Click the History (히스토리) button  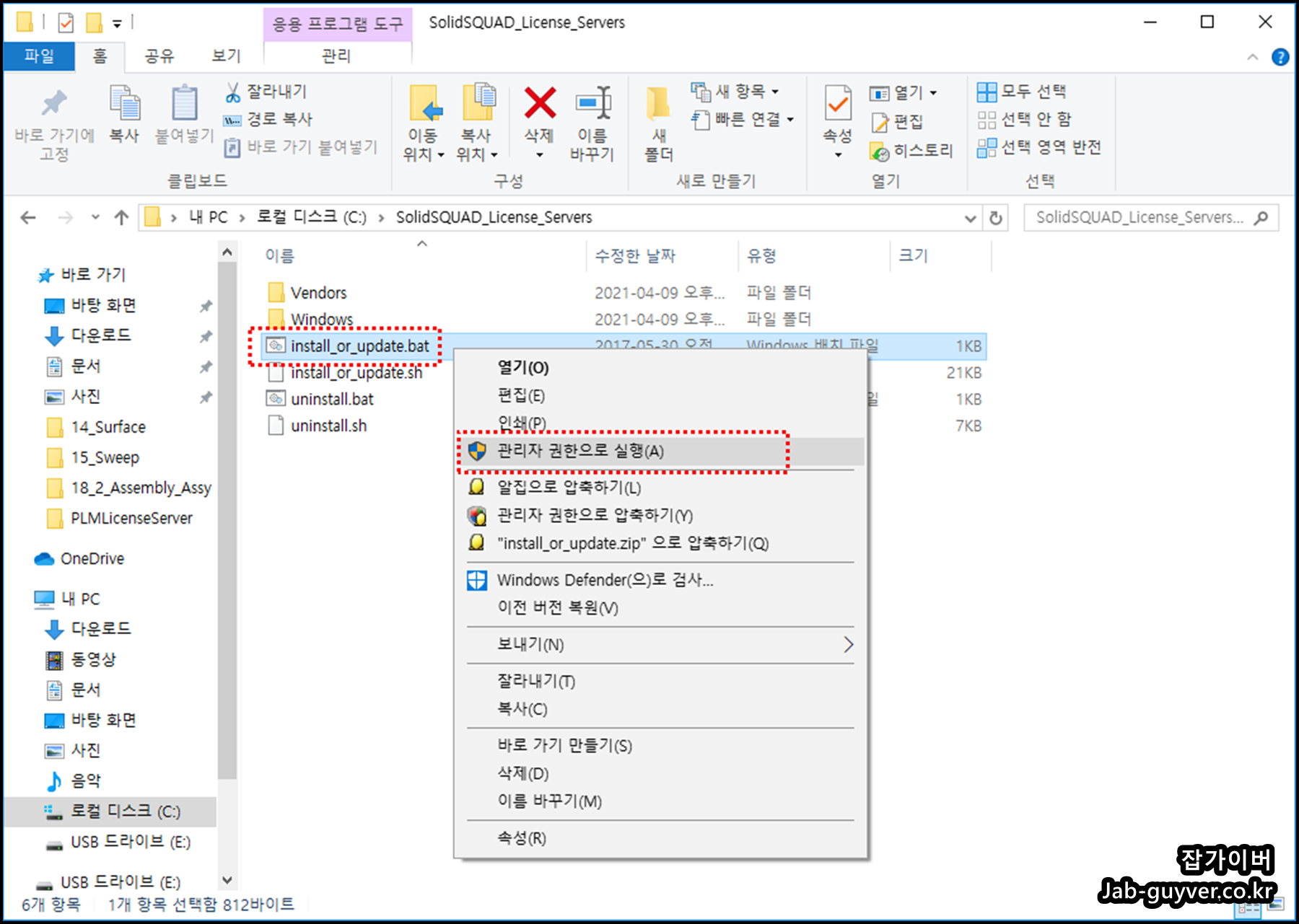click(x=911, y=151)
